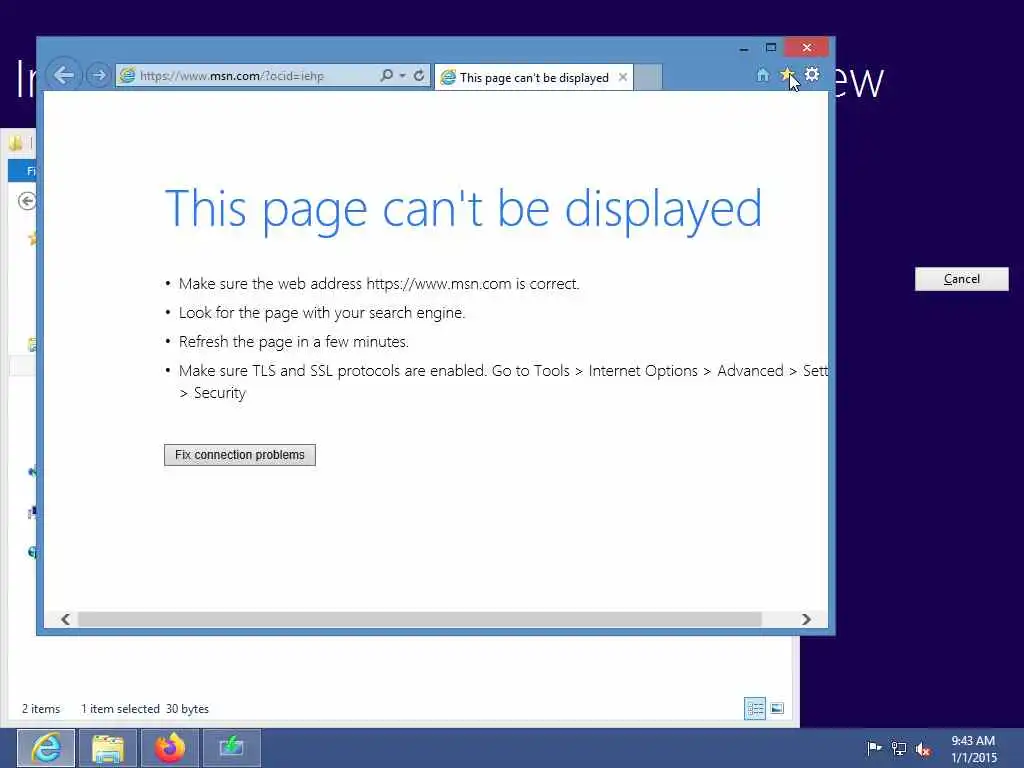The width and height of the screenshot is (1024, 768).
Task: Click the Home icon in Internet Explorer
Action: [x=763, y=75]
